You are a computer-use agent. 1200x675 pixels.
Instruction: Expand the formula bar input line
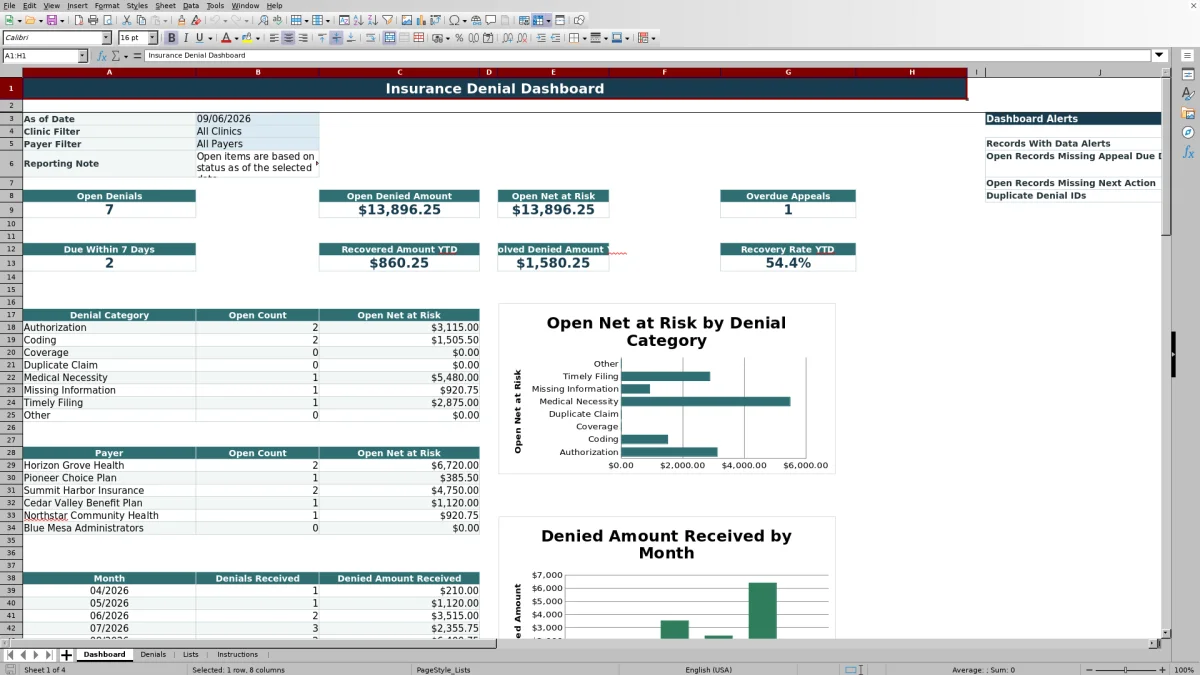coord(1160,56)
